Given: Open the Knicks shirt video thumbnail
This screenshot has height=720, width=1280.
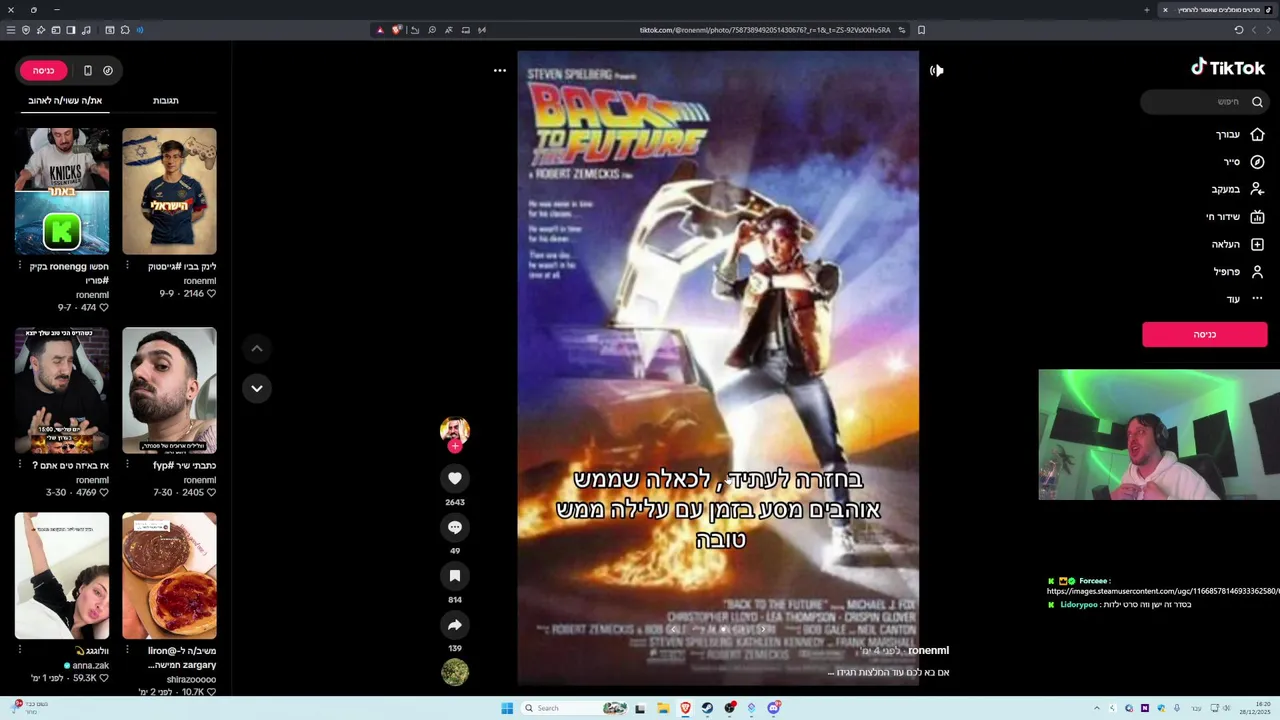Looking at the screenshot, I should pyautogui.click(x=62, y=190).
